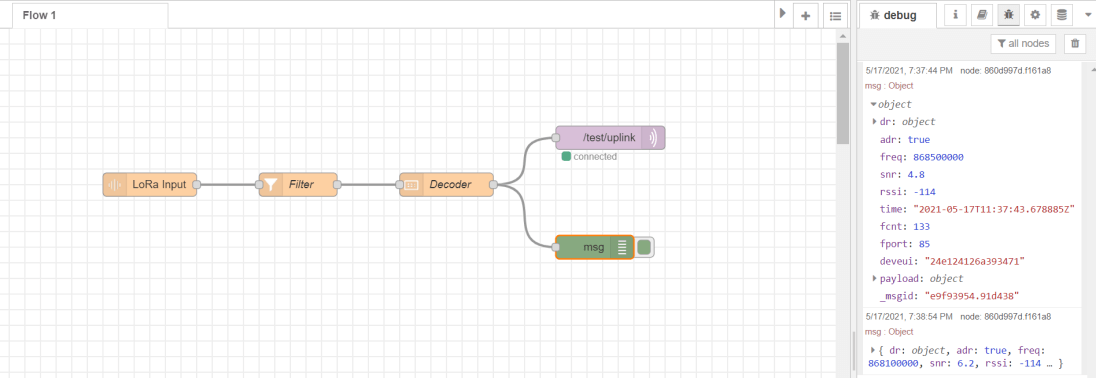Show the list of flows icon

point(835,16)
